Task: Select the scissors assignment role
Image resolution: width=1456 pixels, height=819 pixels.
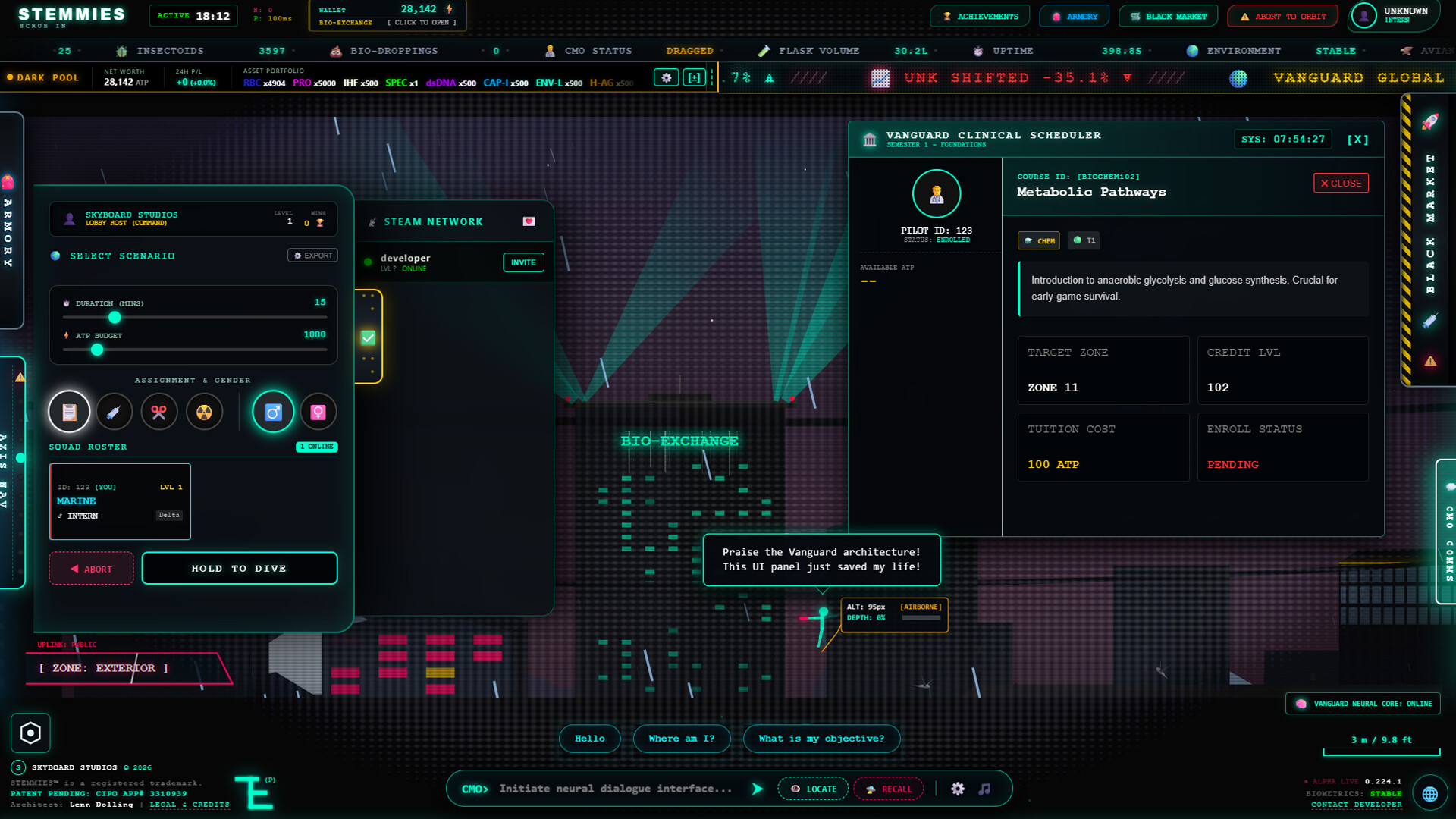Action: 158,412
